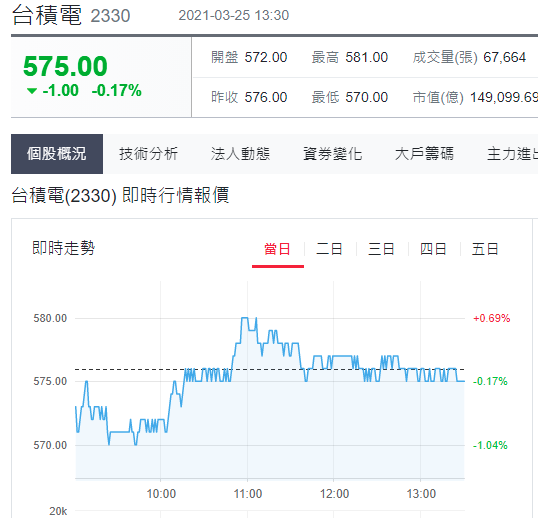Open the 法人動態 tab

pyautogui.click(x=240, y=154)
